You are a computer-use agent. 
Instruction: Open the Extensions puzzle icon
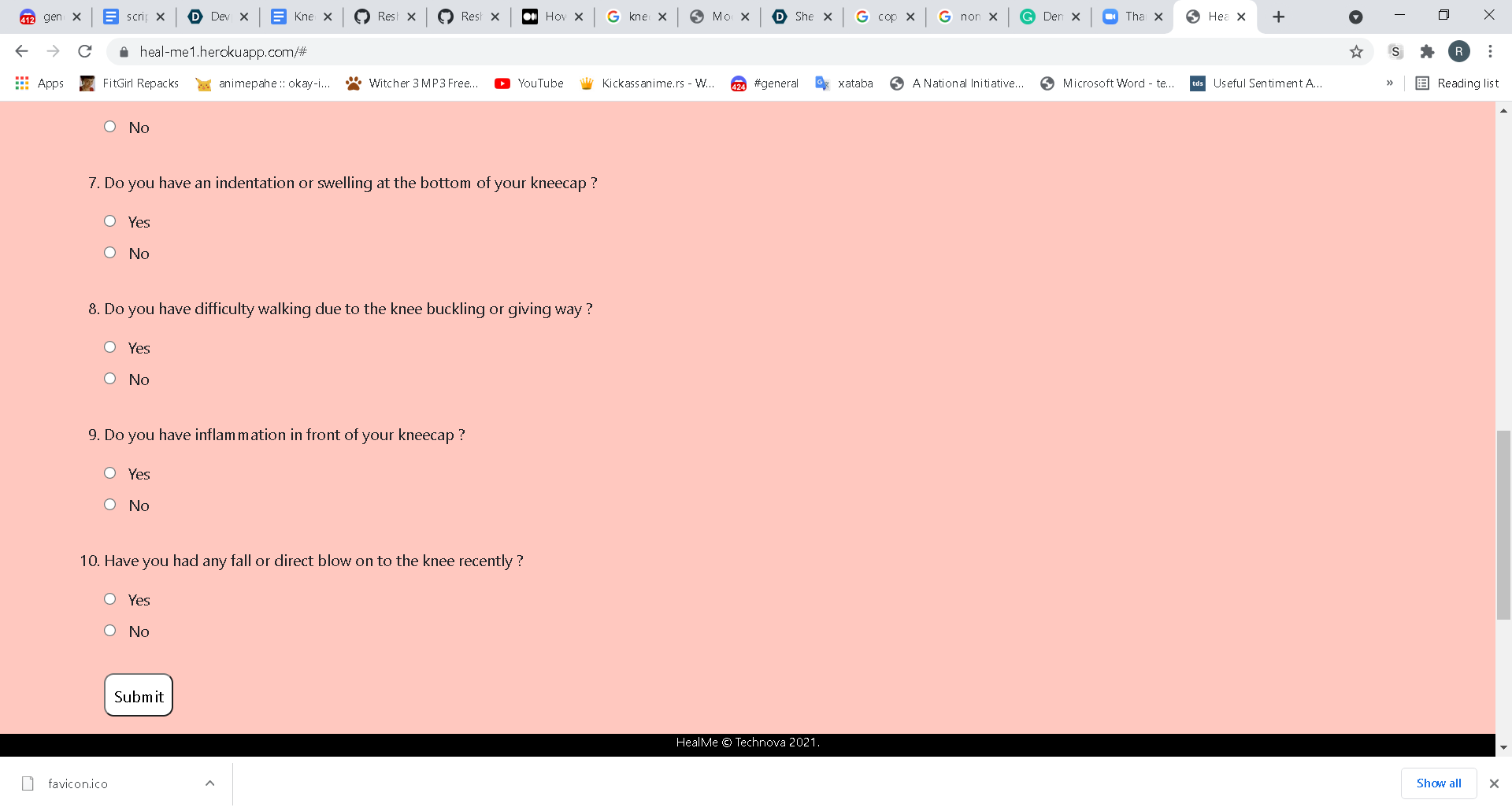[1427, 52]
